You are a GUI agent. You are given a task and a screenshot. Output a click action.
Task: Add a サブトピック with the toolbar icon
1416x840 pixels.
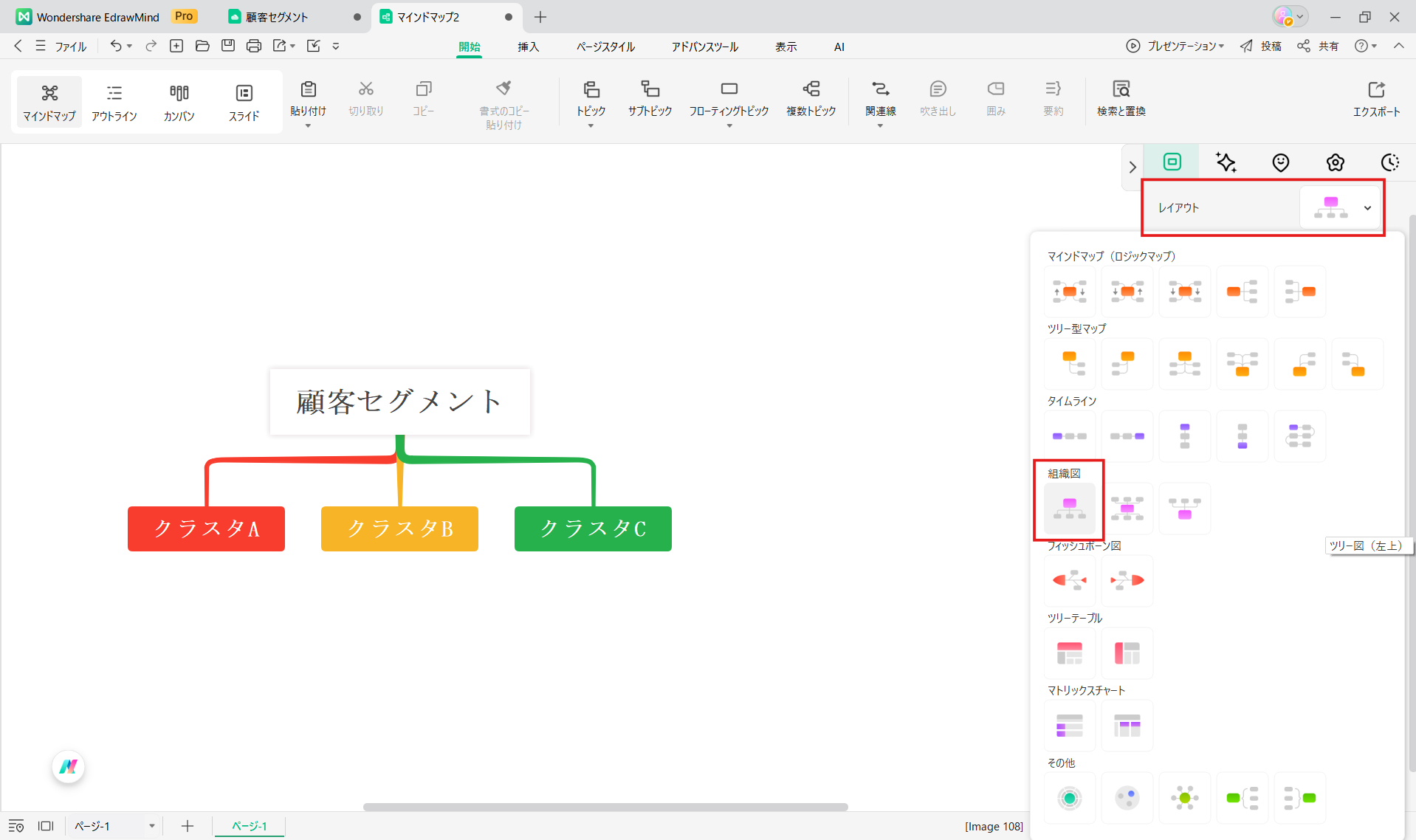pos(649,98)
